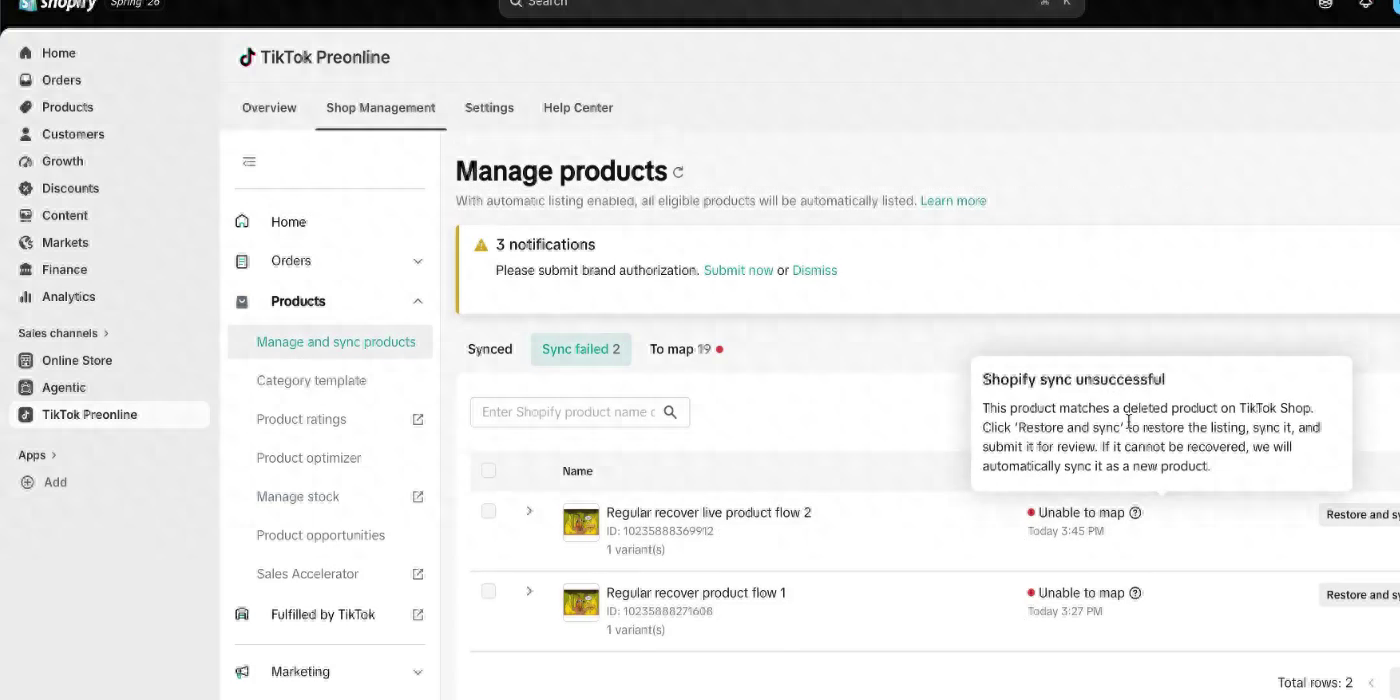
Task: Open the Settings tab
Action: pyautogui.click(x=489, y=107)
